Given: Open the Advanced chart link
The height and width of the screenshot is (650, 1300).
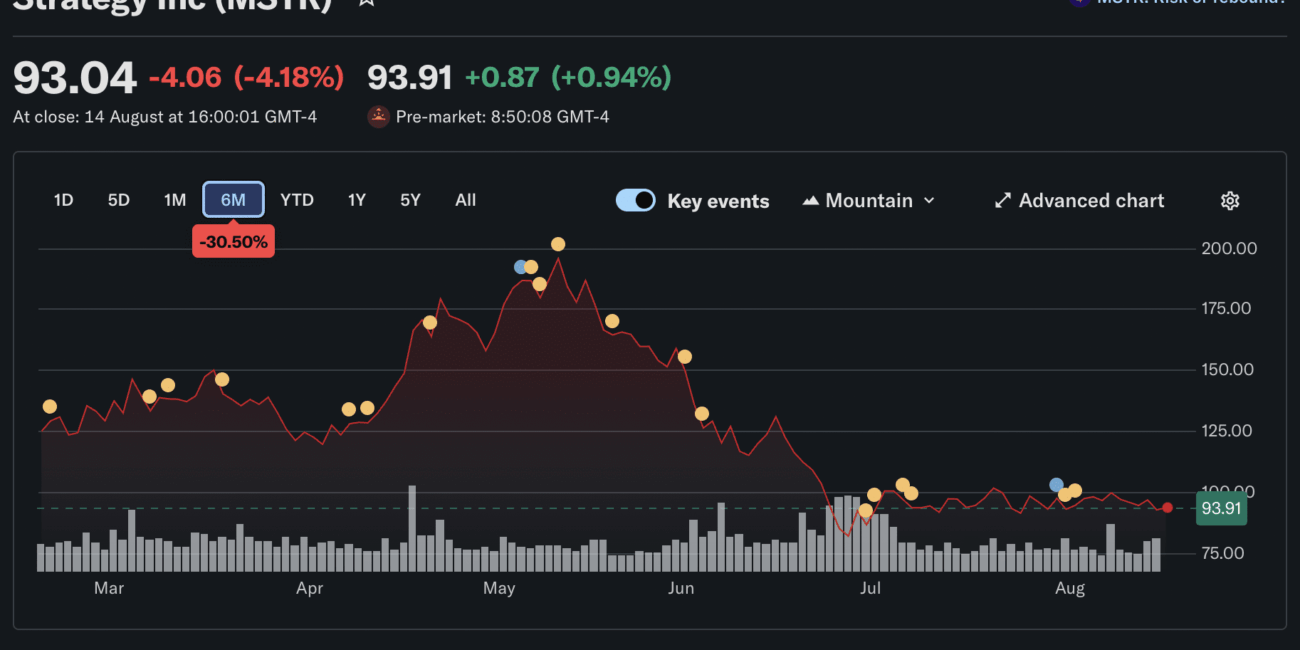Looking at the screenshot, I should [1079, 200].
